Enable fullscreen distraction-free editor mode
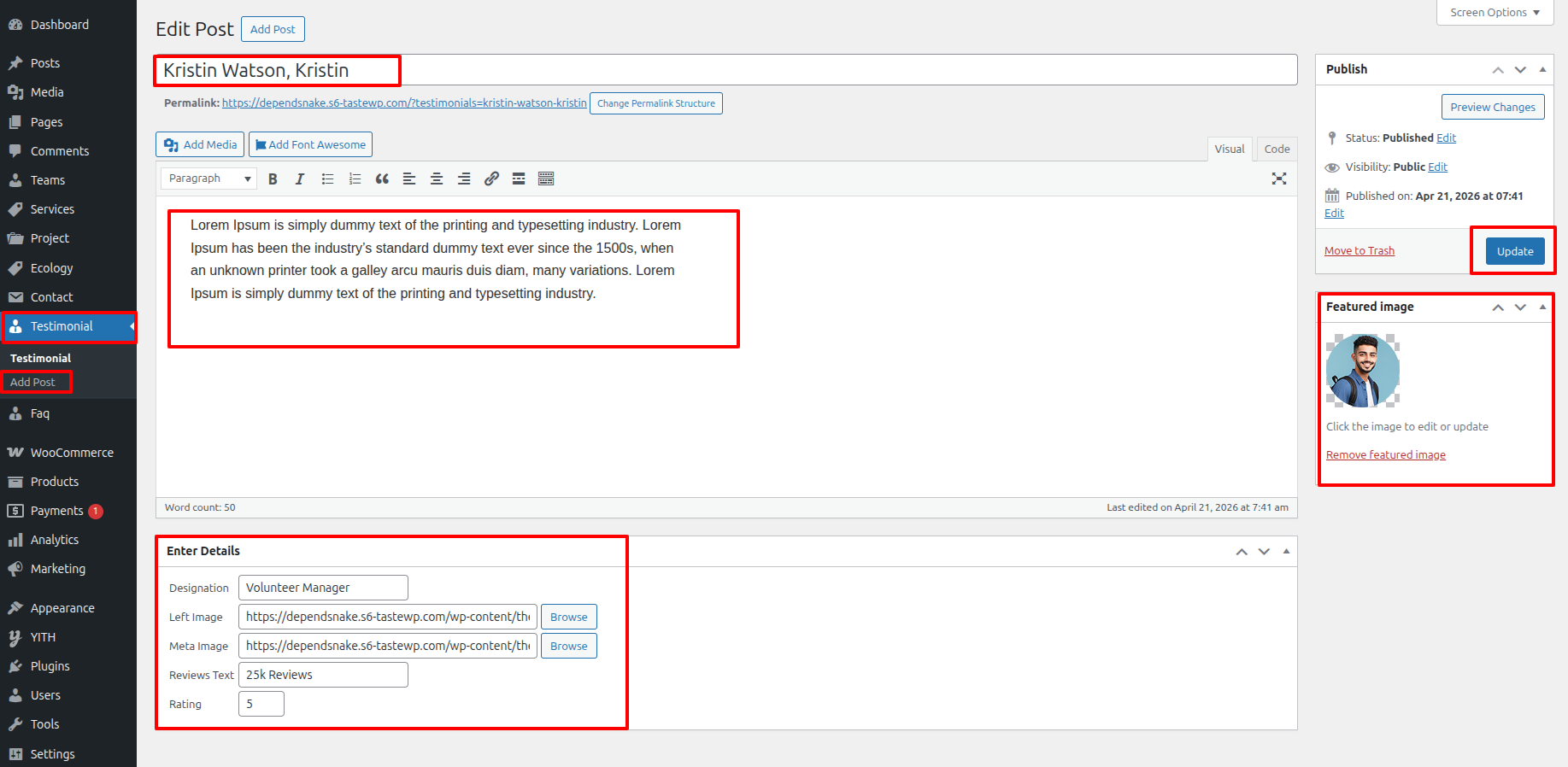Screen dimensions: 1568x767 point(1278,179)
